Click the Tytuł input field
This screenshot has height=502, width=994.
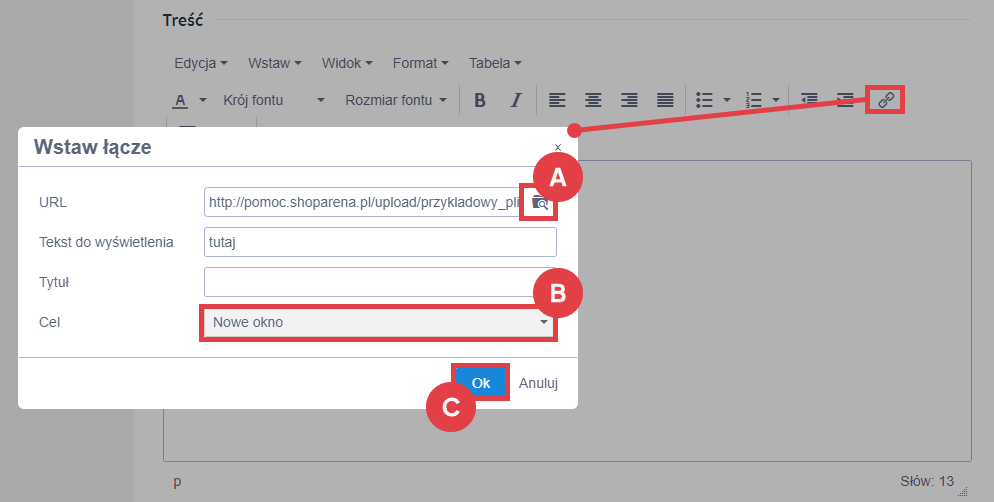tap(380, 282)
